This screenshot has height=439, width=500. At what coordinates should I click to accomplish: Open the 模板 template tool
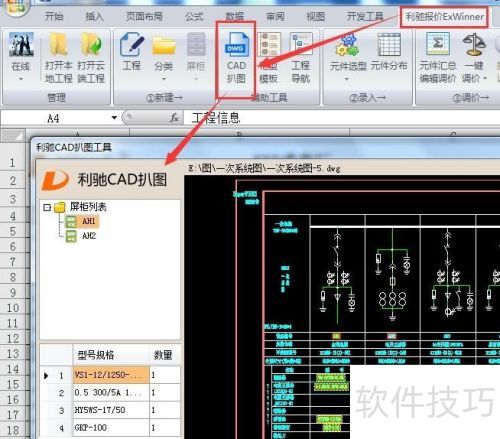[x=268, y=57]
